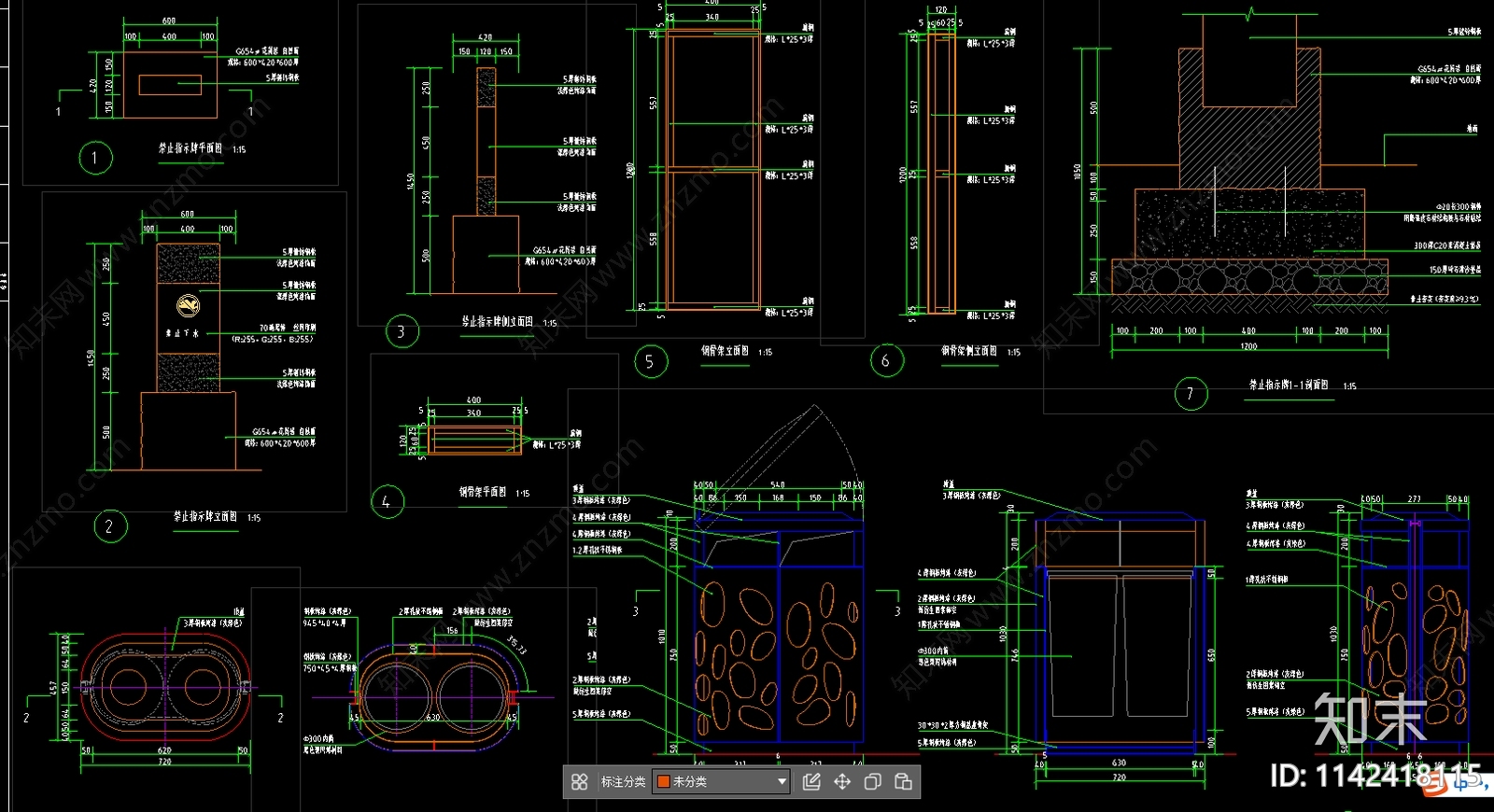Open the four-squares category grid icon
1494x812 pixels.
(x=579, y=782)
